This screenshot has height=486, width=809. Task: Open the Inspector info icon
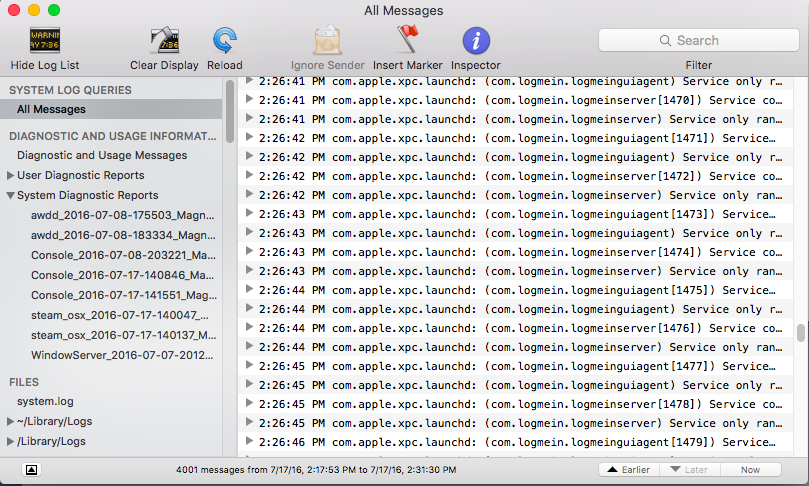click(x=476, y=41)
